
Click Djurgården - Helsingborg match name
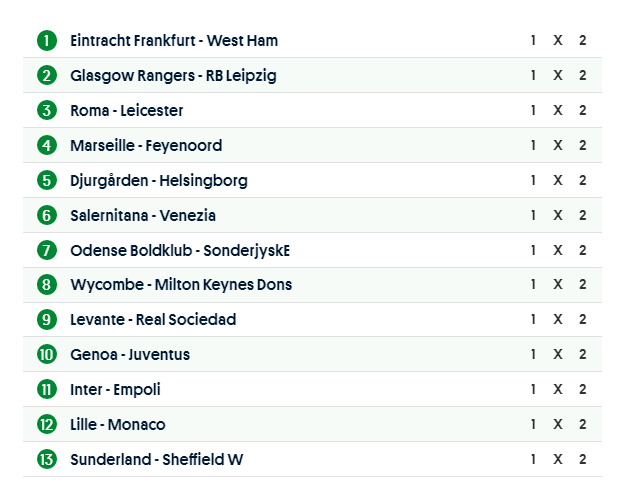click(x=159, y=181)
